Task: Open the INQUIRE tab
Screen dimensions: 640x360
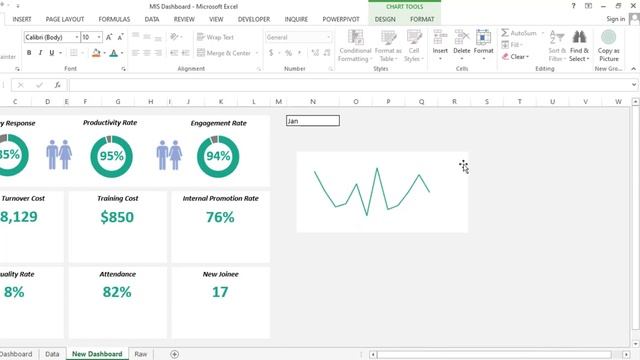Action: click(296, 19)
